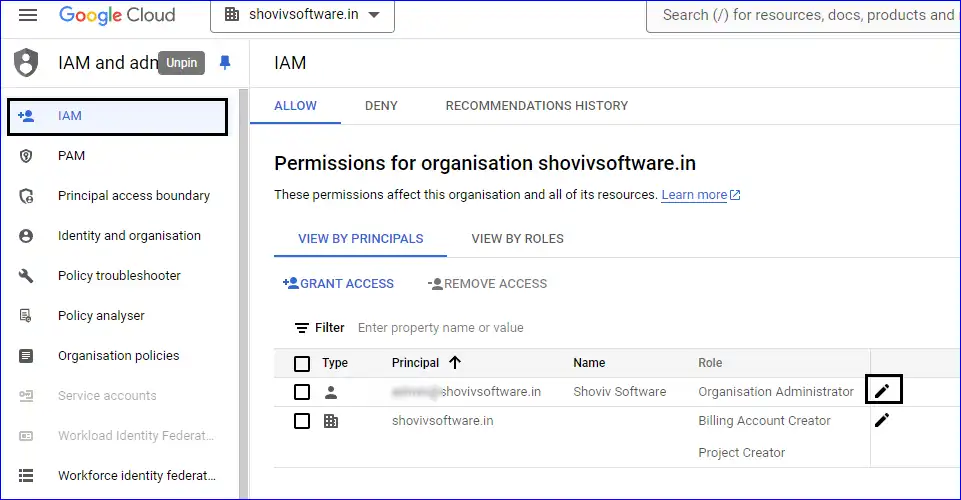Open PAM from the sidebar
961x500 pixels.
tap(71, 156)
